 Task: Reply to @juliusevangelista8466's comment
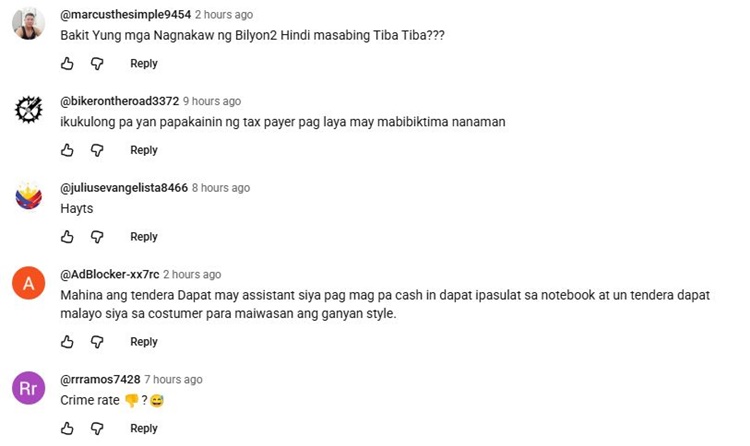[143, 237]
